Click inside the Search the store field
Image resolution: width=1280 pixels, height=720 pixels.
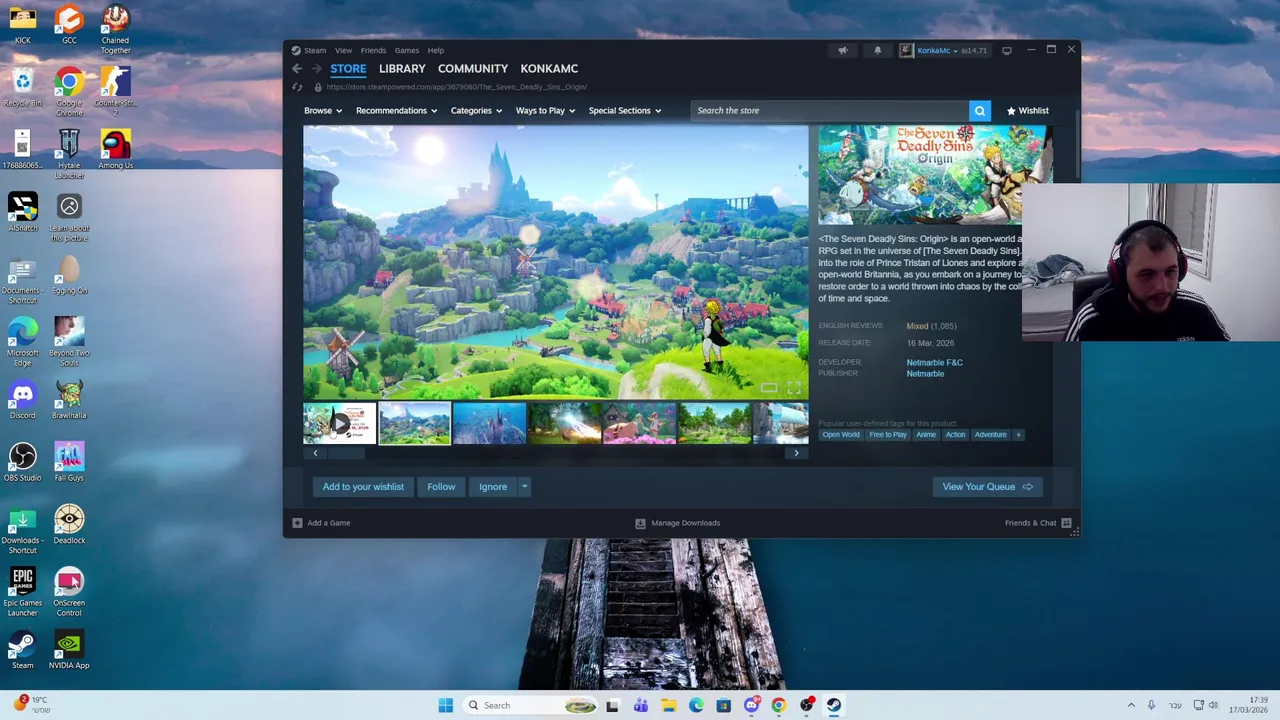829,111
